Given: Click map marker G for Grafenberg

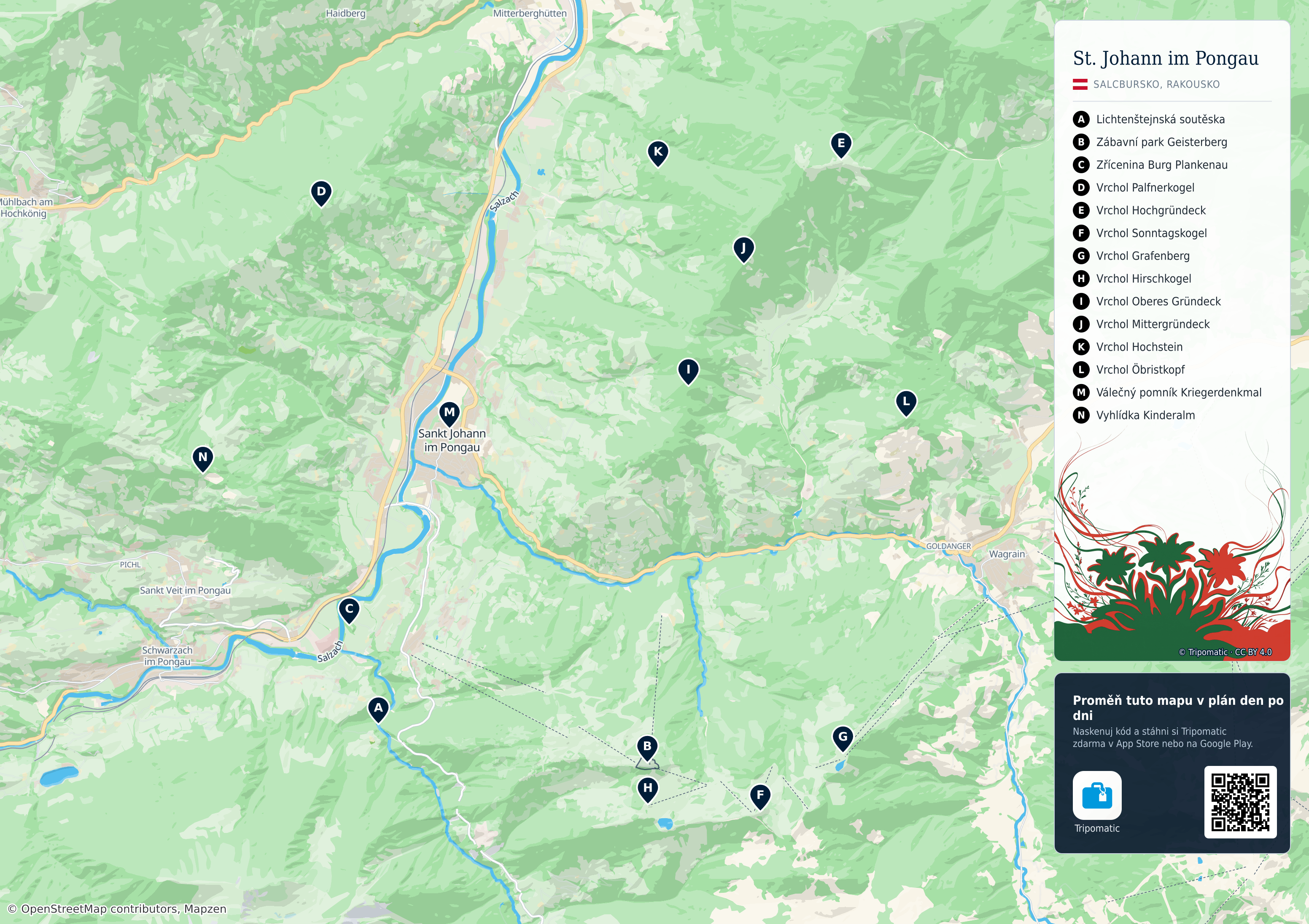Looking at the screenshot, I should (843, 739).
